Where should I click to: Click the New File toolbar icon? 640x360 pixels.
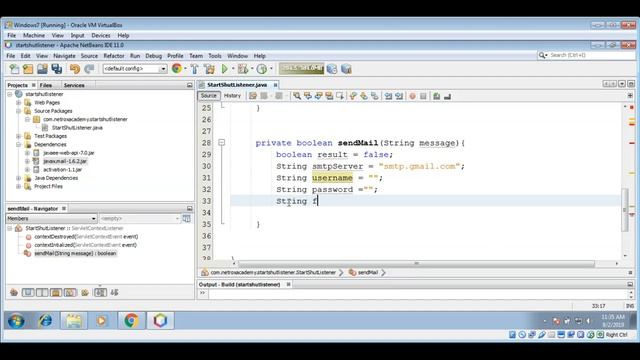pos(14,69)
